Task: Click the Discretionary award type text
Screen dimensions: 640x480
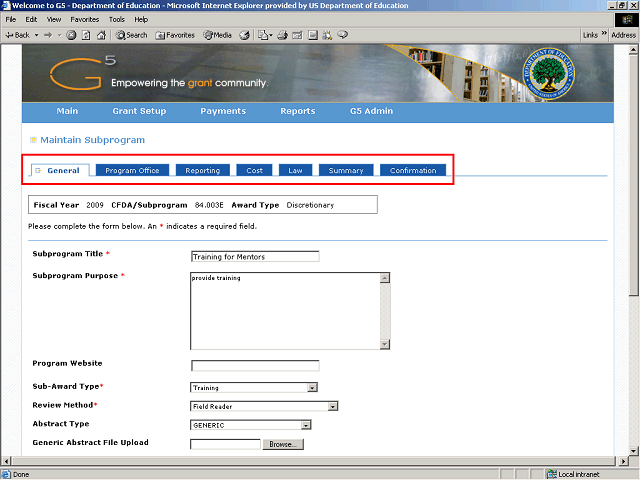Action: click(x=310, y=205)
